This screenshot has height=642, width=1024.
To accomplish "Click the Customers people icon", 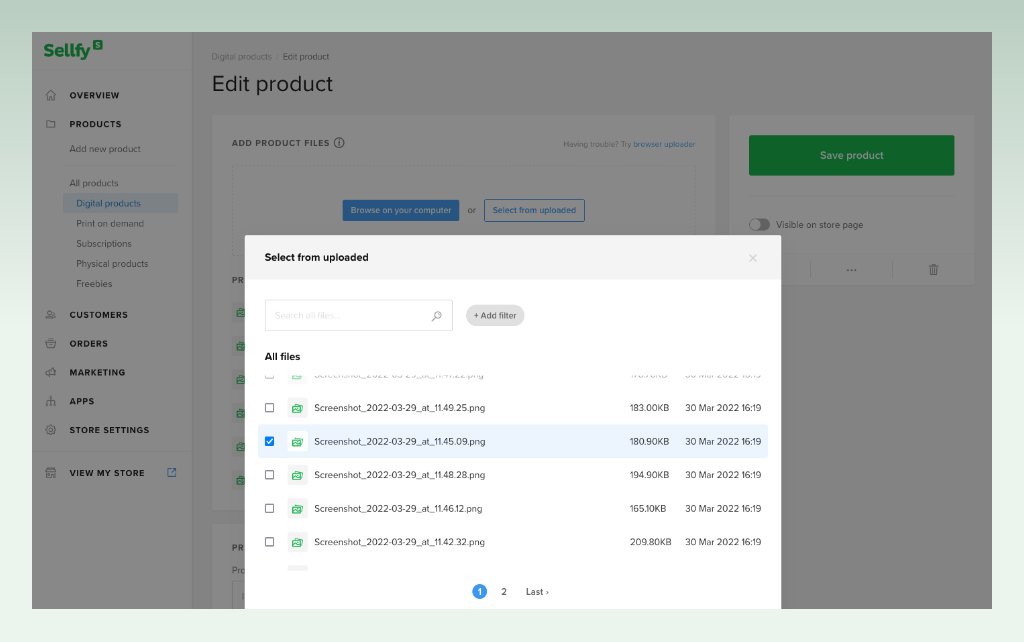I will (x=51, y=315).
